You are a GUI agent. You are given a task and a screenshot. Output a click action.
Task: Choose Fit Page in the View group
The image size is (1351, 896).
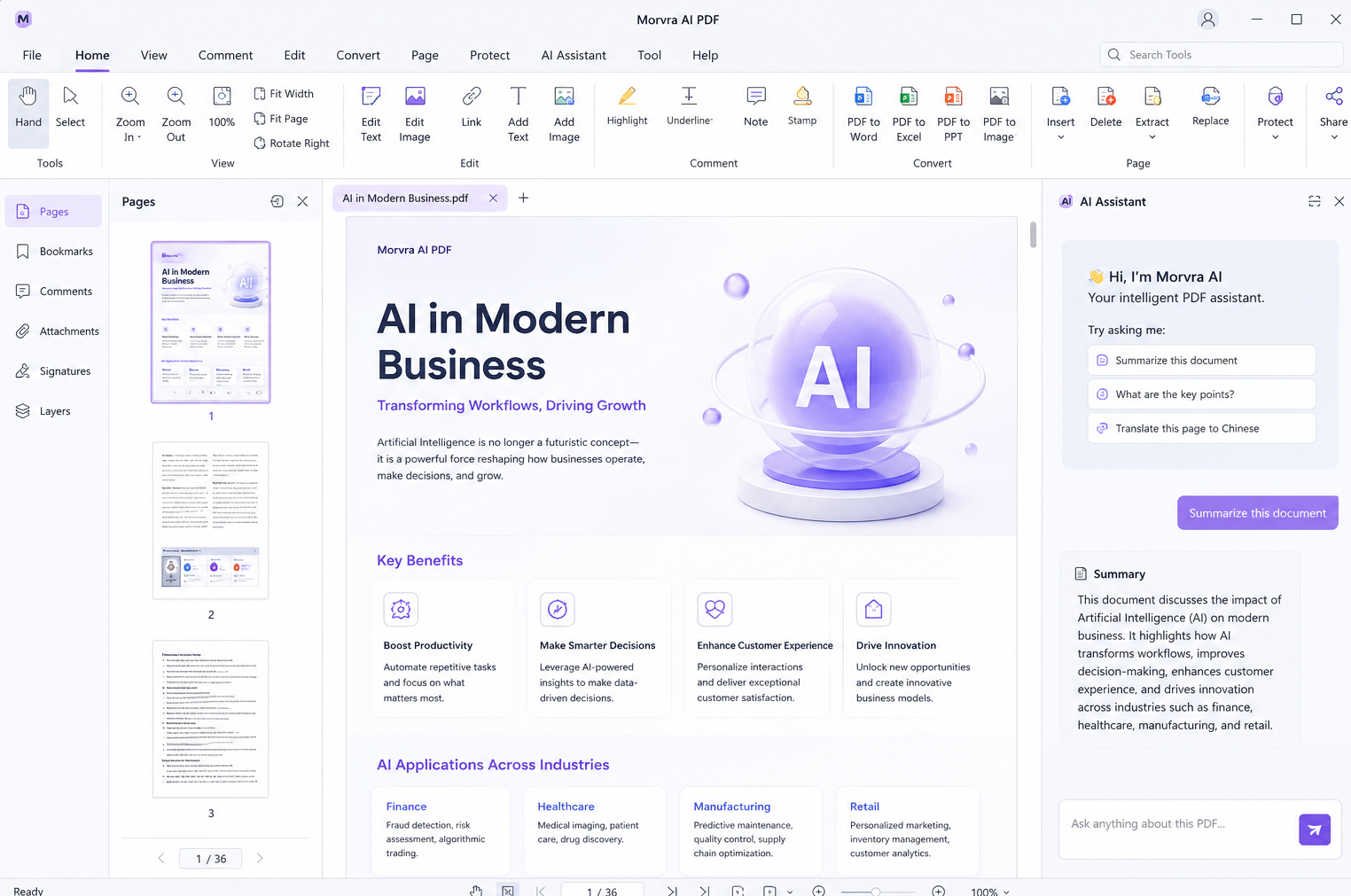point(281,118)
